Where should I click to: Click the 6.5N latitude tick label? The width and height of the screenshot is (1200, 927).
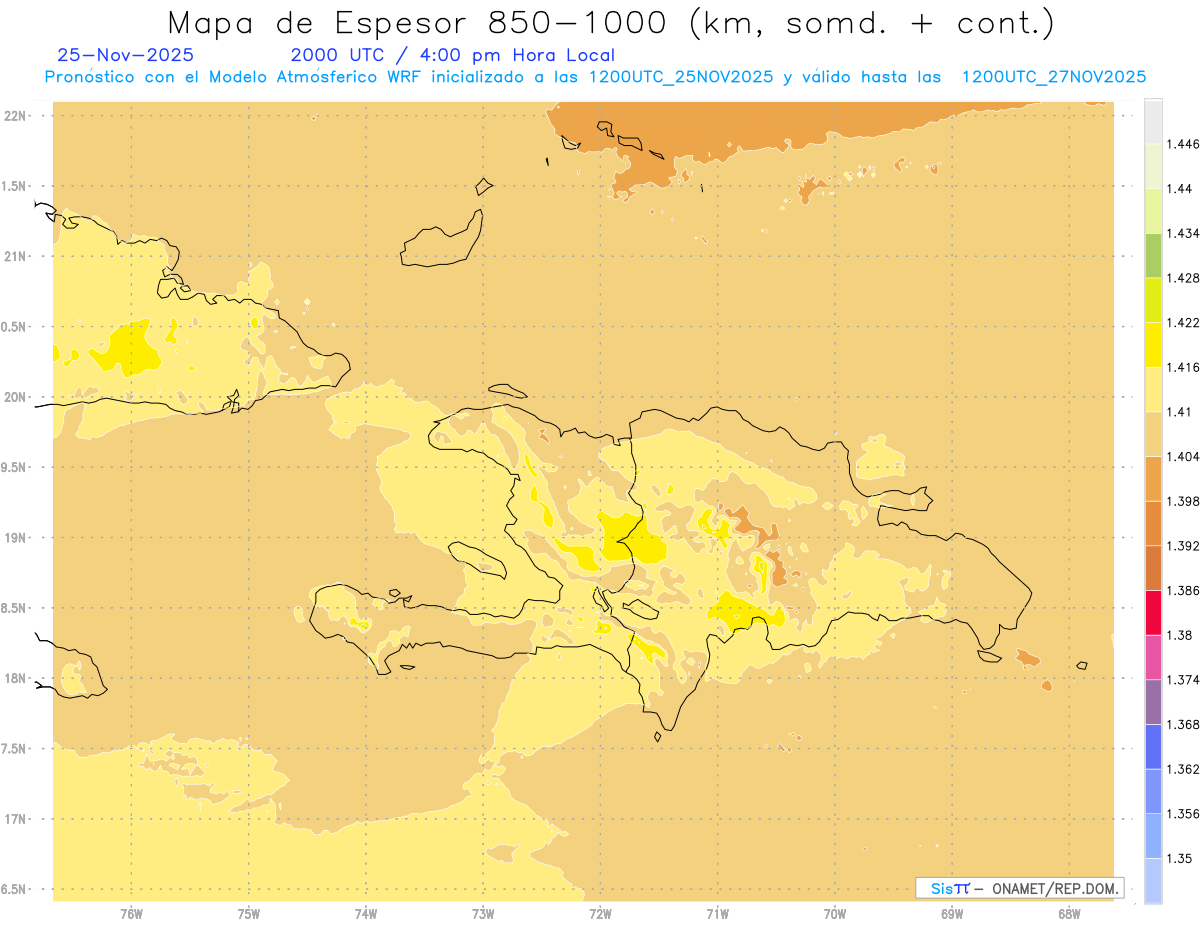14,889
